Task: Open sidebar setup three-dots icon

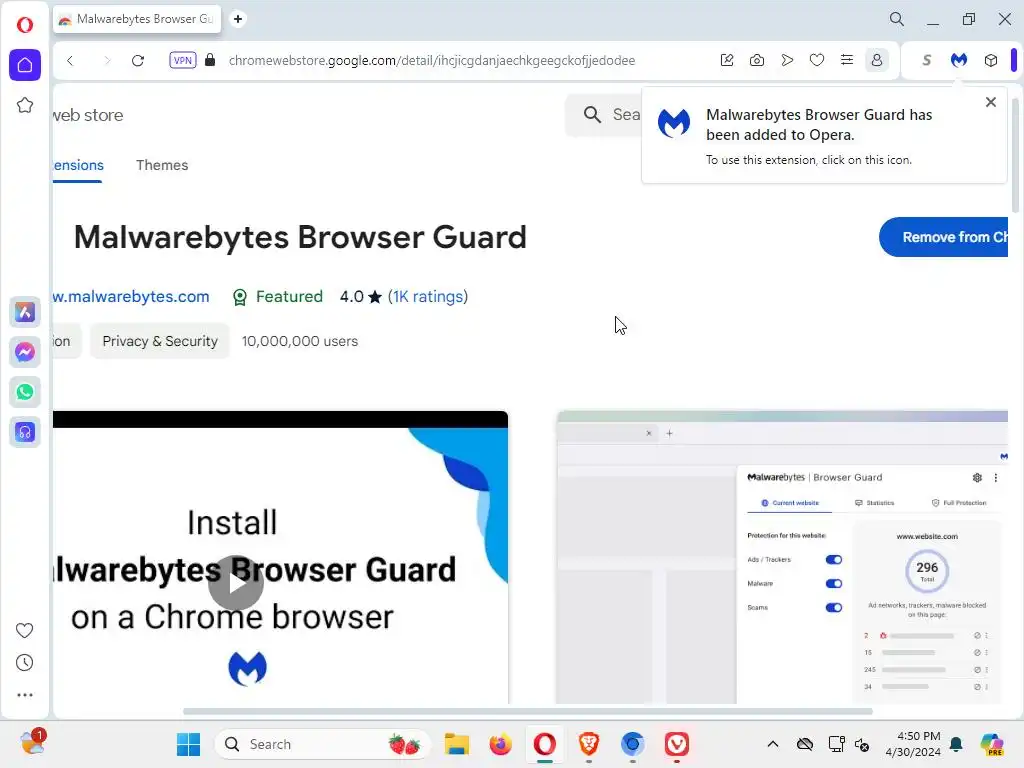Action: (25, 695)
